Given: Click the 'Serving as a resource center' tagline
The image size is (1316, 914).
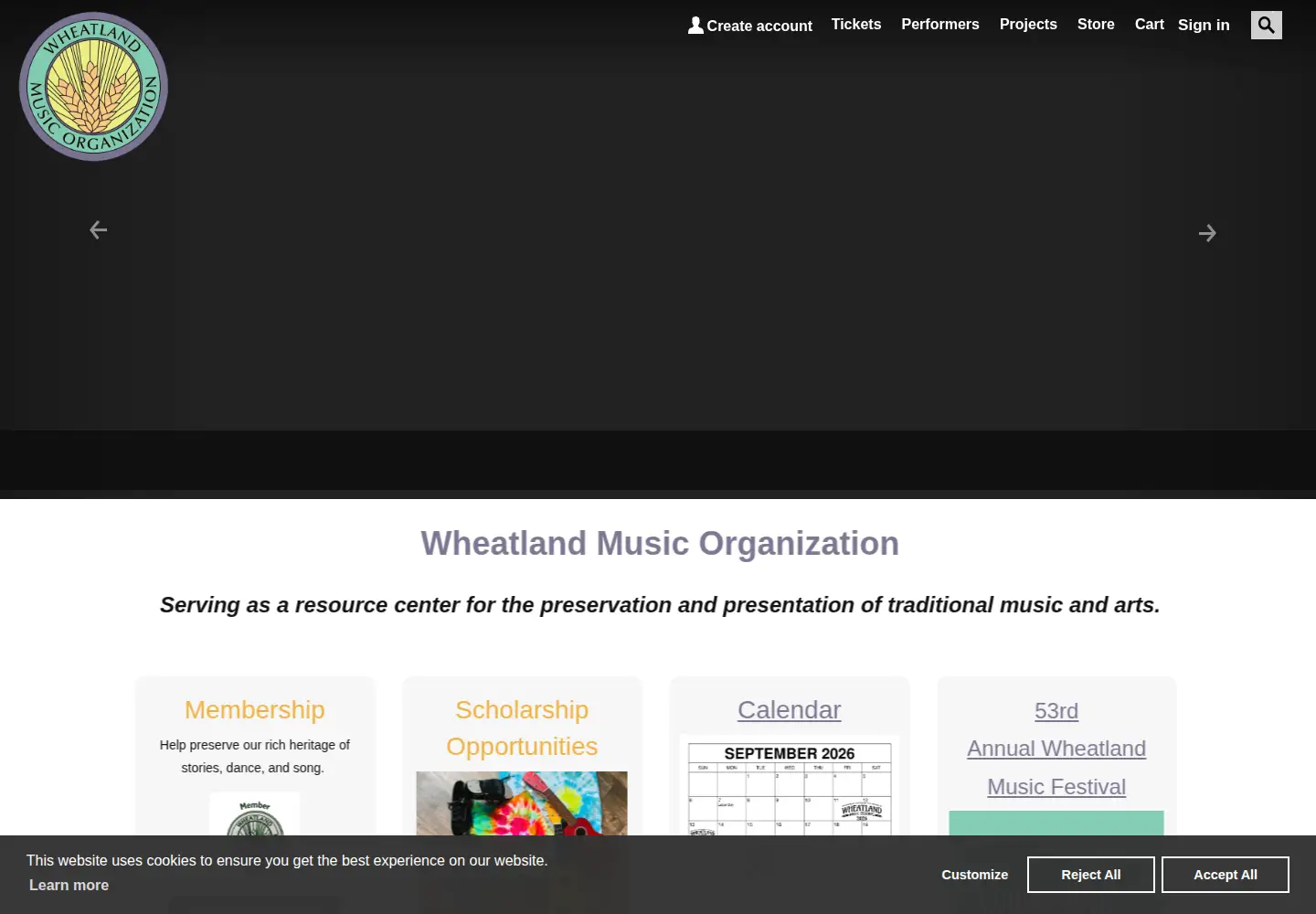Looking at the screenshot, I should 660,605.
